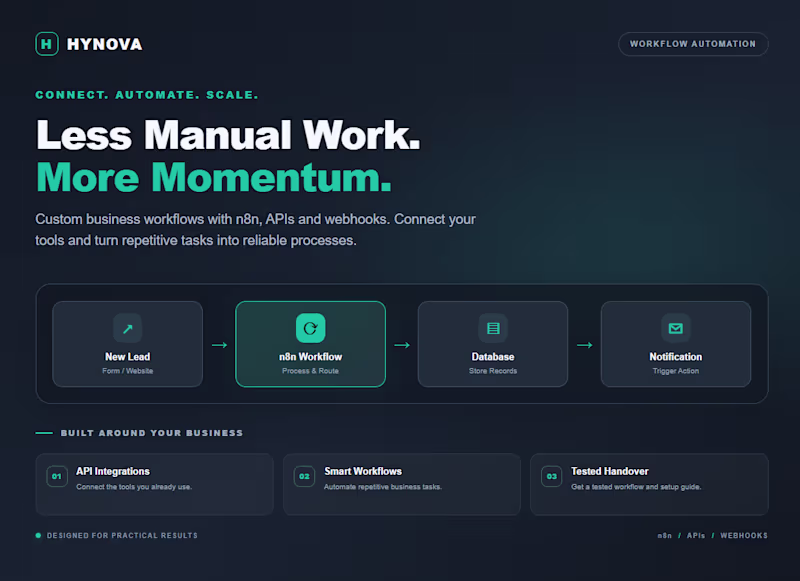Select the Database card title
The width and height of the screenshot is (800, 581).
click(x=493, y=357)
